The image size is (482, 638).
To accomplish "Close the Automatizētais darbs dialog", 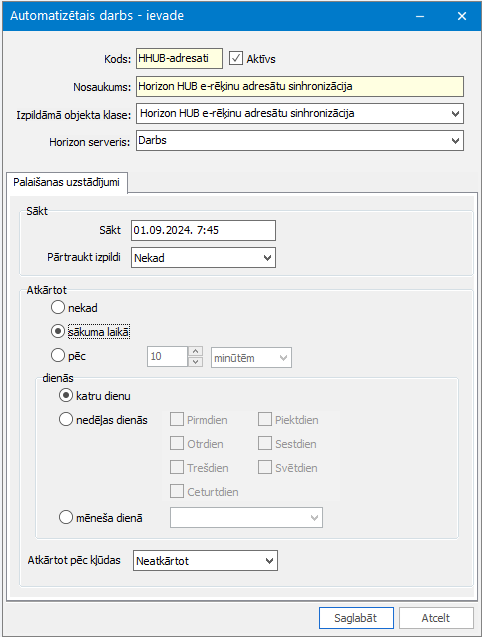I will pyautogui.click(x=462, y=16).
